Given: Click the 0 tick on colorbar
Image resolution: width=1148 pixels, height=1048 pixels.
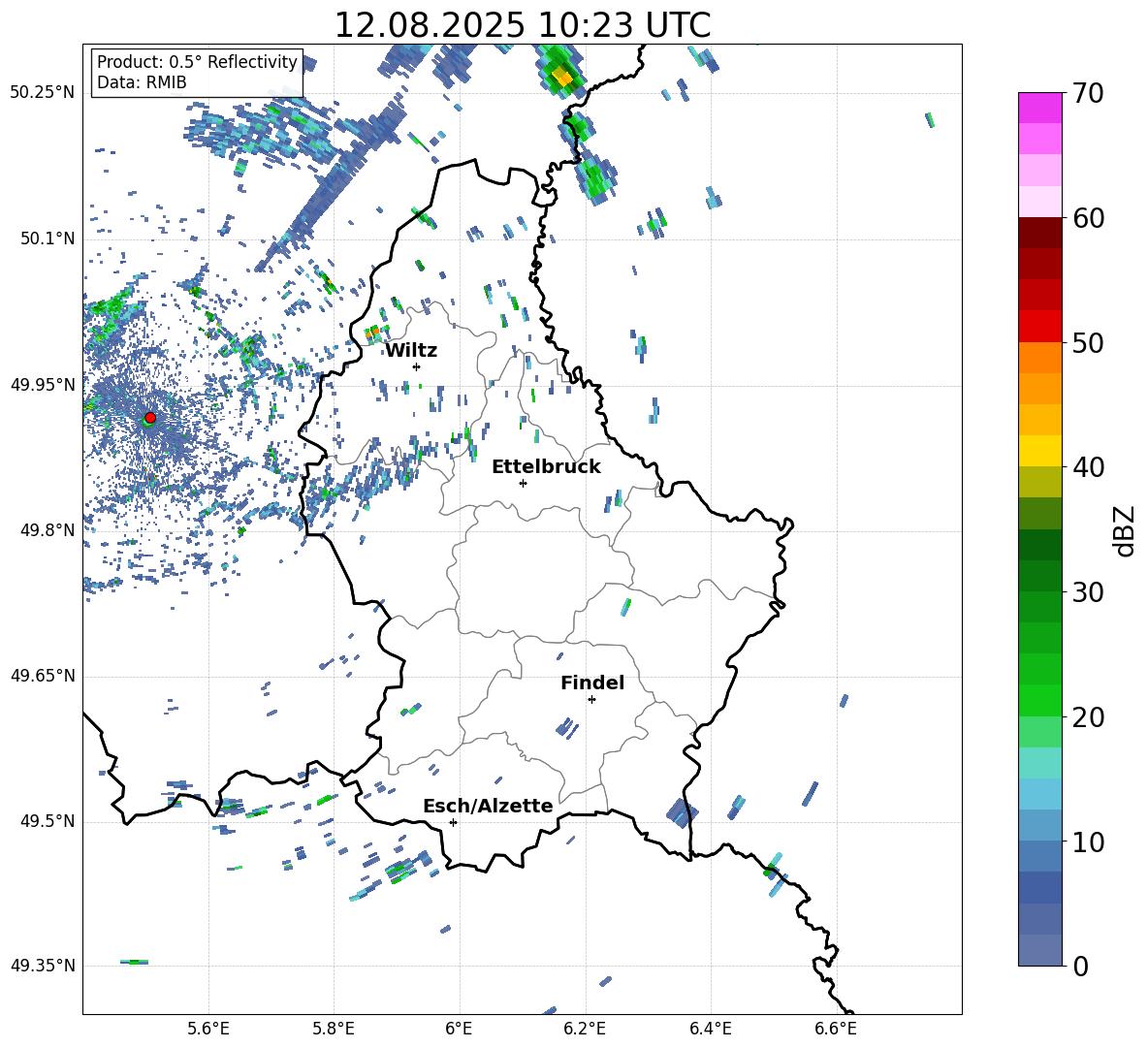Looking at the screenshot, I should click(1080, 966).
